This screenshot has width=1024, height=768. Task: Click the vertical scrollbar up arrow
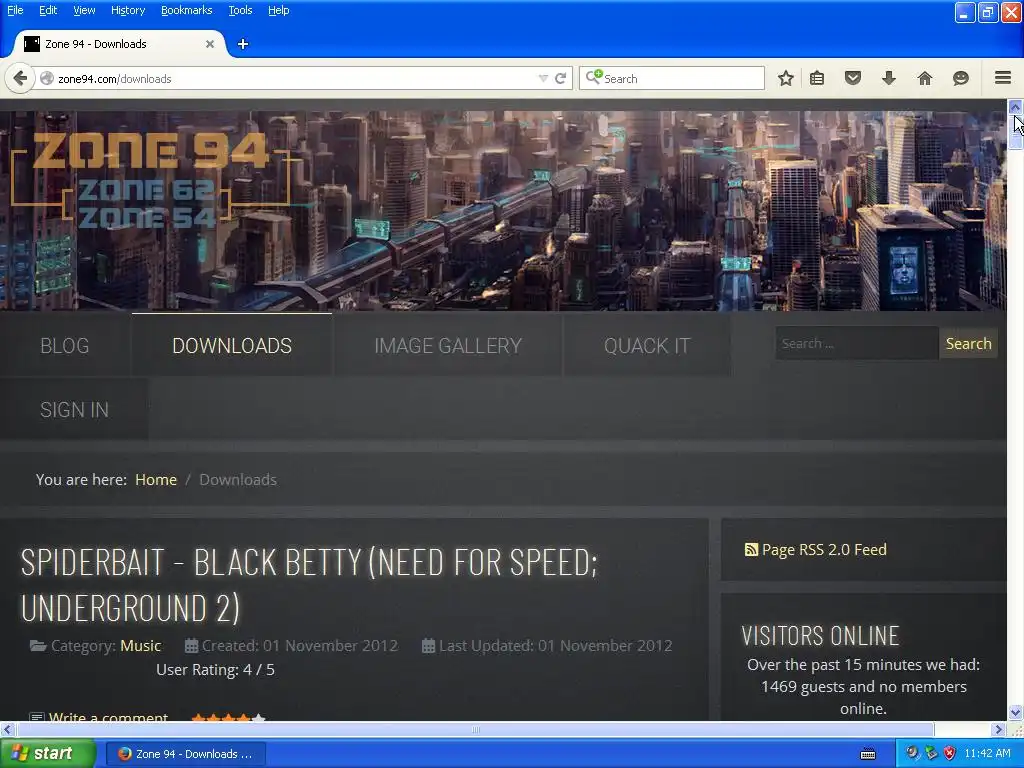click(1015, 106)
